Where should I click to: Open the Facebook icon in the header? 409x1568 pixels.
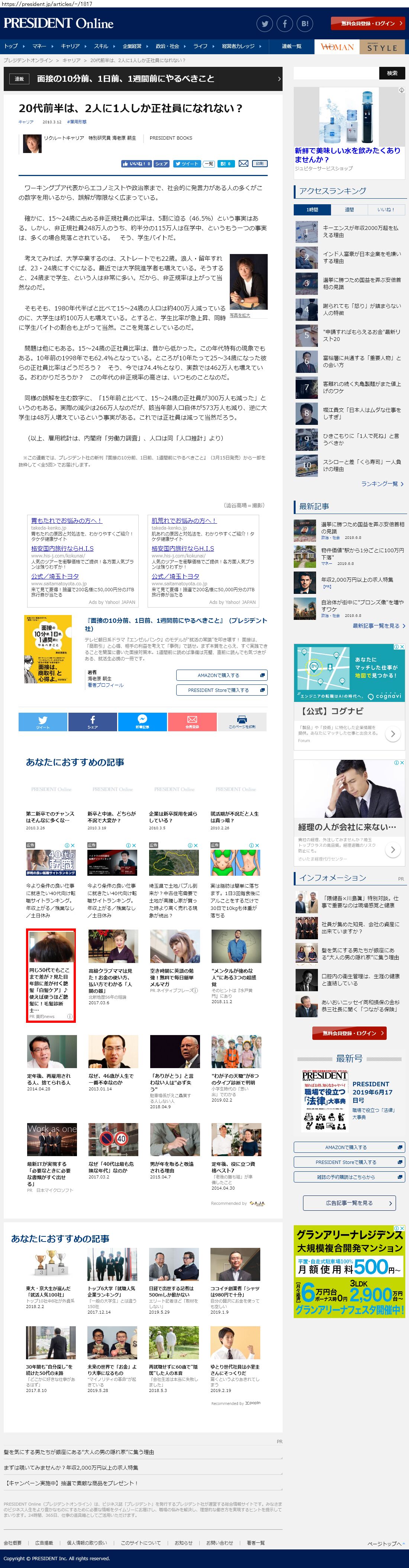(x=285, y=24)
